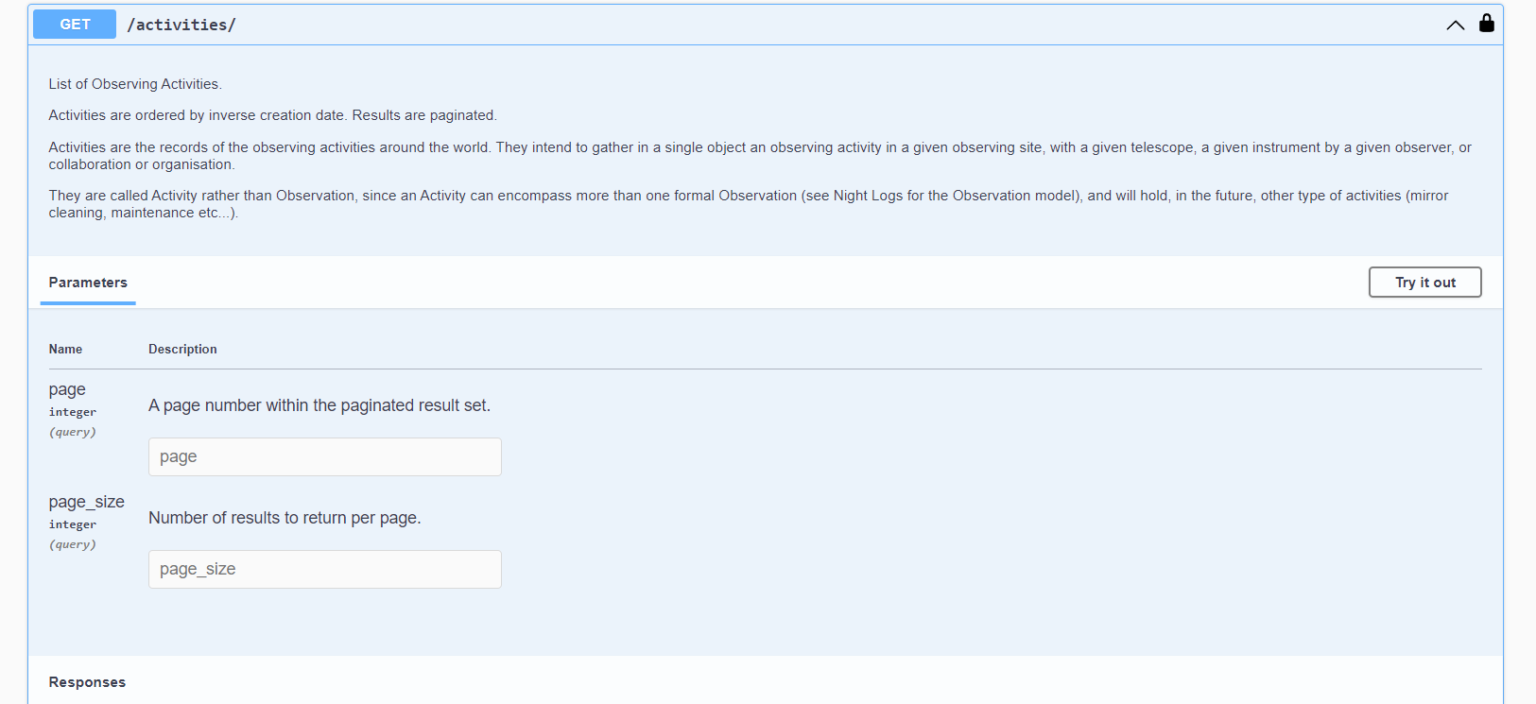Click the authorization lock icon
Screen dimensions: 1536x704
1486,23
